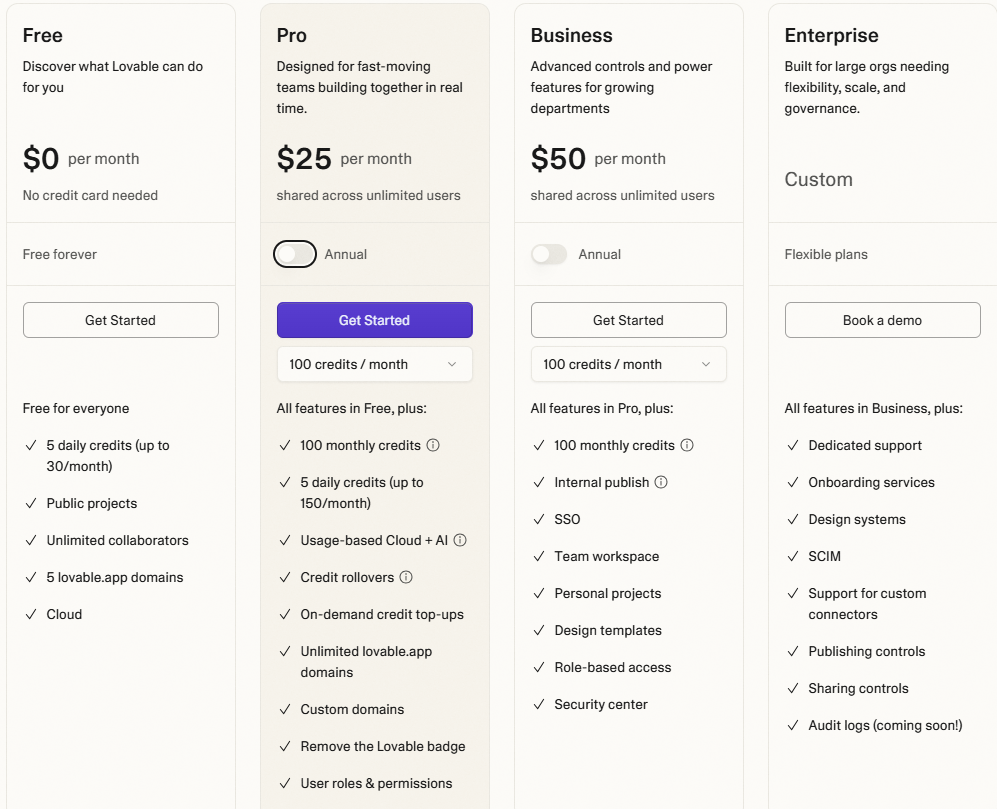Click Get Started under the Business plan
The width and height of the screenshot is (997, 809).
click(x=628, y=320)
